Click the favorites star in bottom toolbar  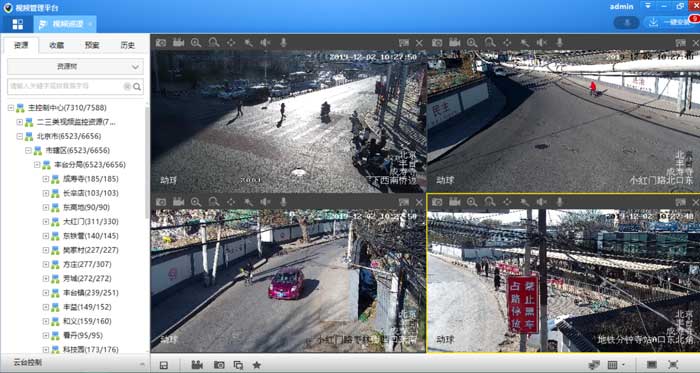257,365
